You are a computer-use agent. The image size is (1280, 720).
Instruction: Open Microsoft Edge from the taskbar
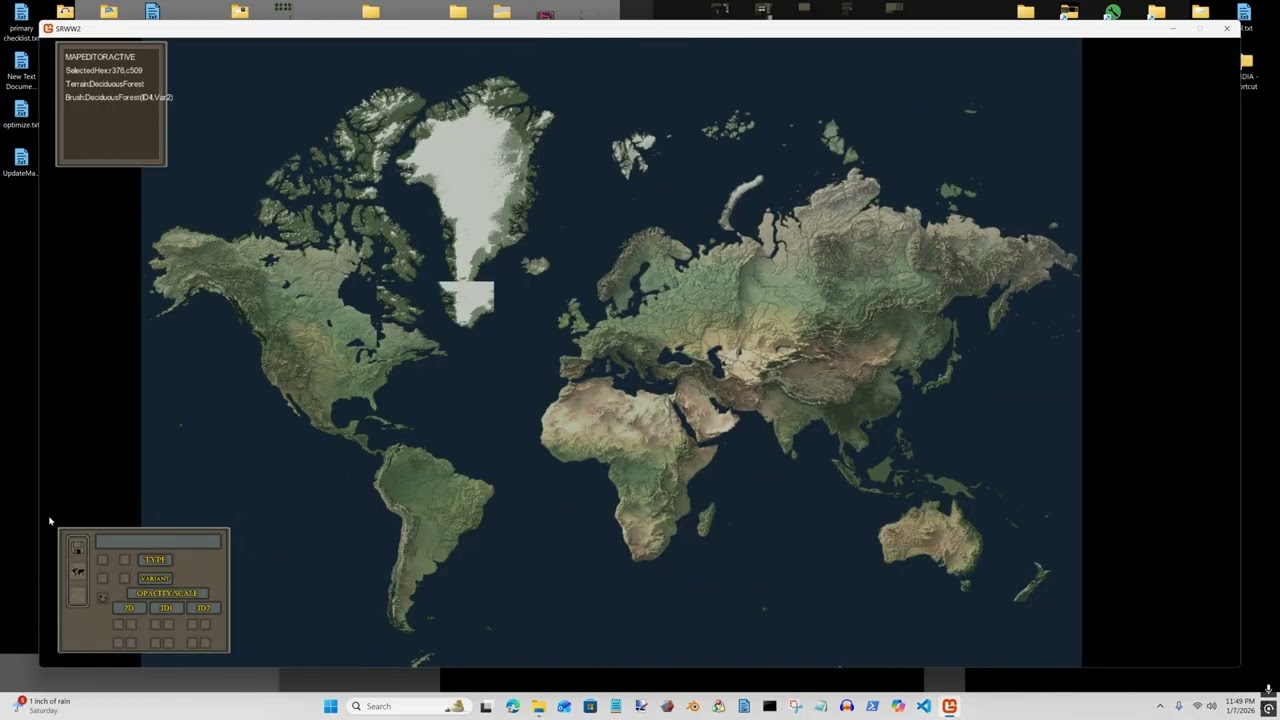click(513, 706)
